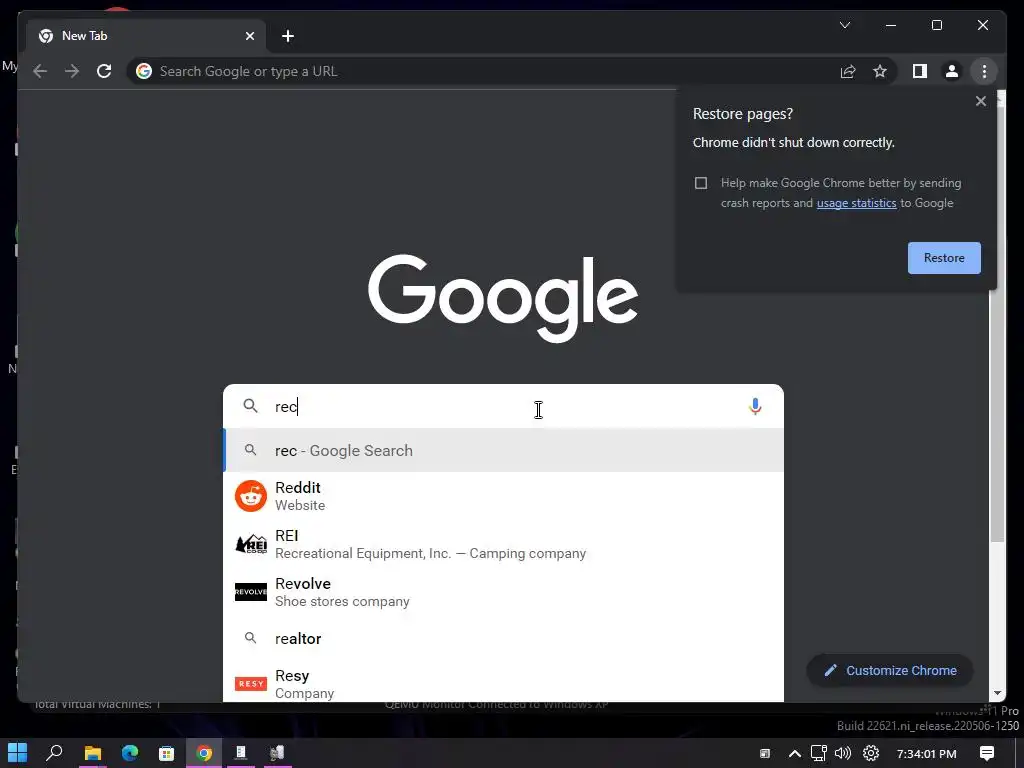Choose the Reddit Website suggestion
This screenshot has height=768, width=1024.
tap(503, 496)
